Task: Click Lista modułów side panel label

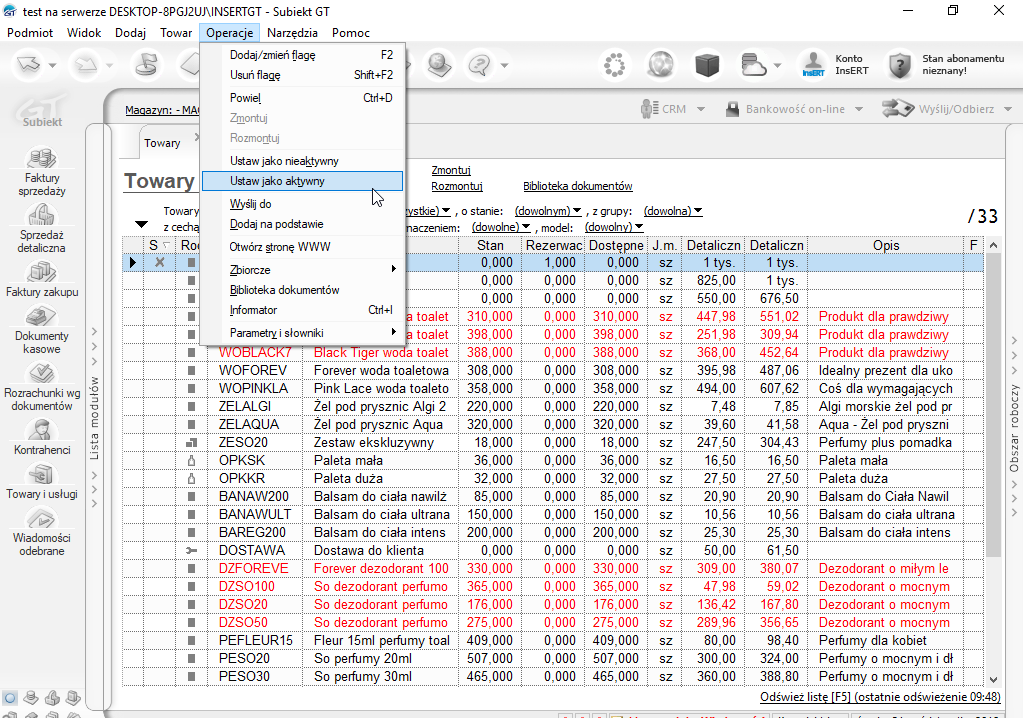Action: click(x=94, y=418)
